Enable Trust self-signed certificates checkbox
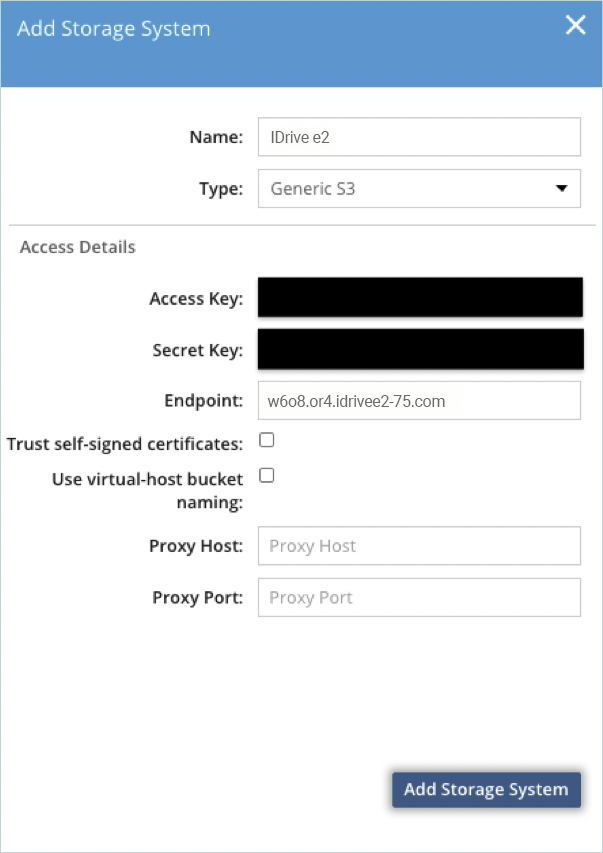603x853 pixels. click(267, 440)
